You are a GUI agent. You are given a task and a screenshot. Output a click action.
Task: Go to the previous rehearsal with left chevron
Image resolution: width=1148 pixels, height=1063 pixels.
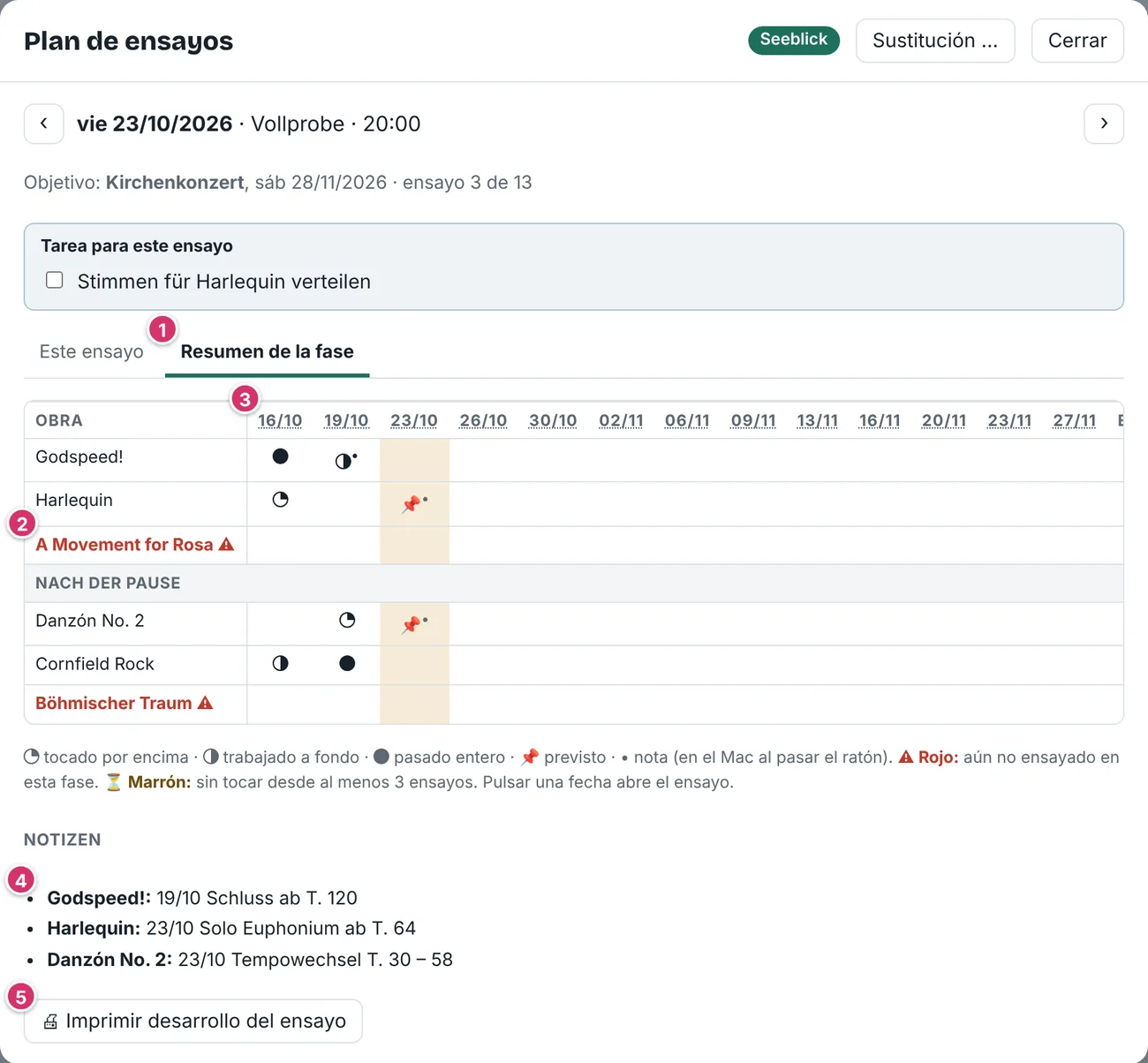click(43, 124)
